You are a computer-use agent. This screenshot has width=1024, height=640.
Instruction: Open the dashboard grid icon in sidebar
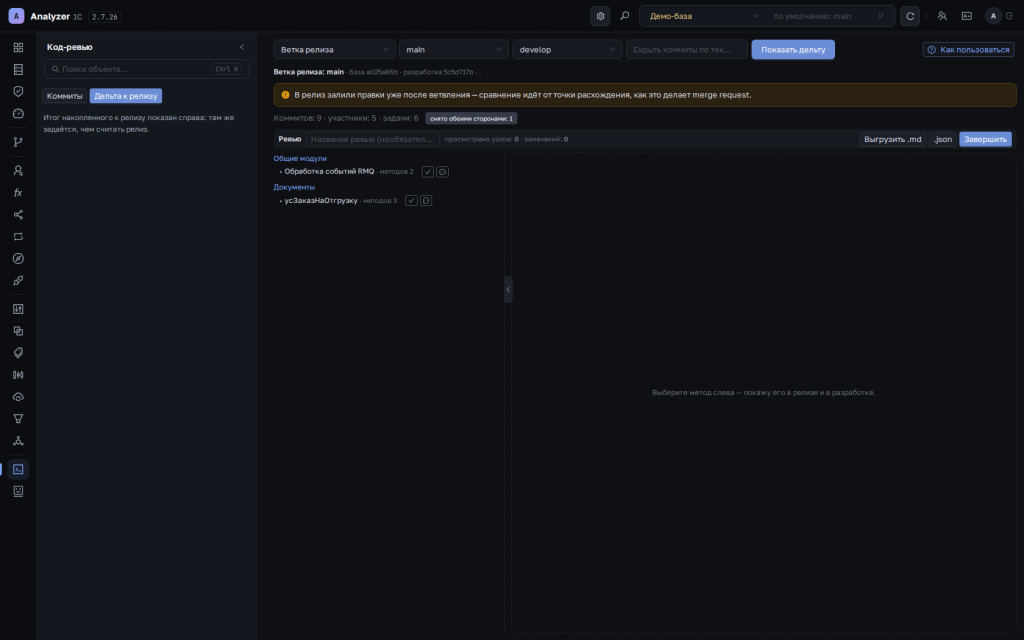coord(18,48)
